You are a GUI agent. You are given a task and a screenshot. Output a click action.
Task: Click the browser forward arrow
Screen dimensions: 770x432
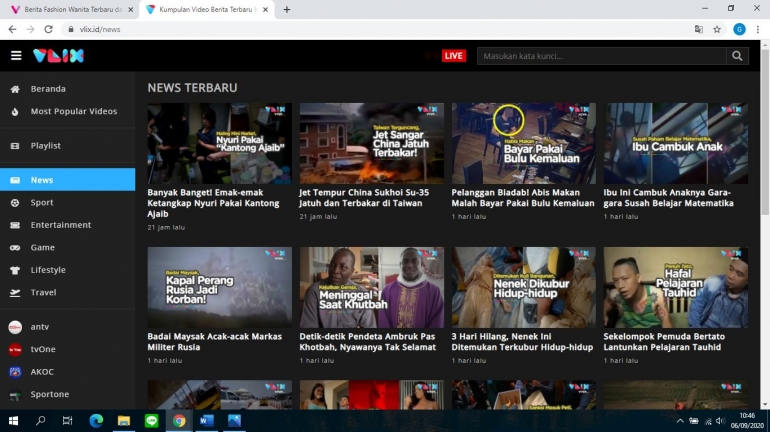coord(30,29)
